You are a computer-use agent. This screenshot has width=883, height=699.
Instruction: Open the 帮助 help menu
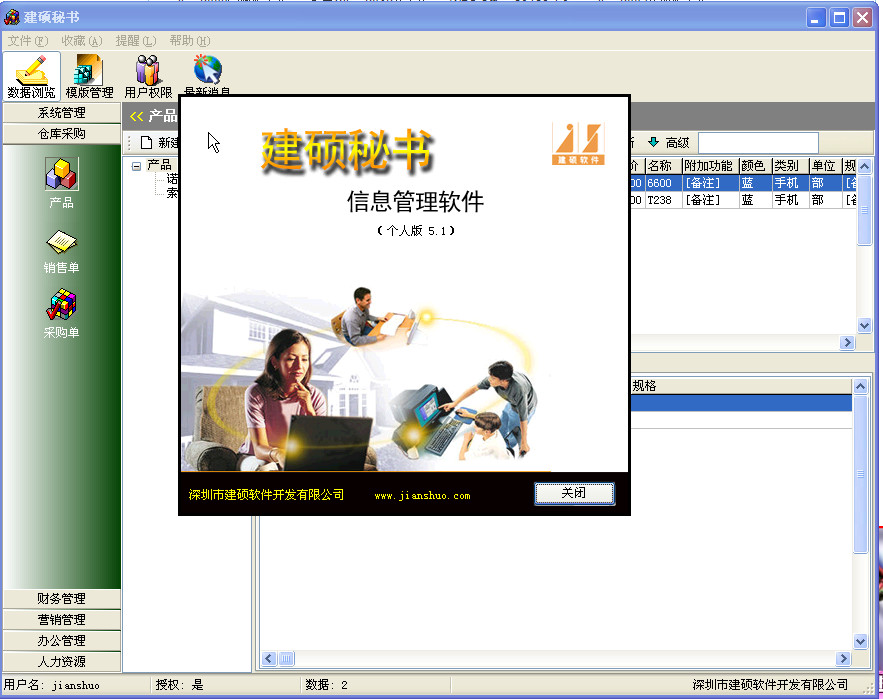coord(189,40)
